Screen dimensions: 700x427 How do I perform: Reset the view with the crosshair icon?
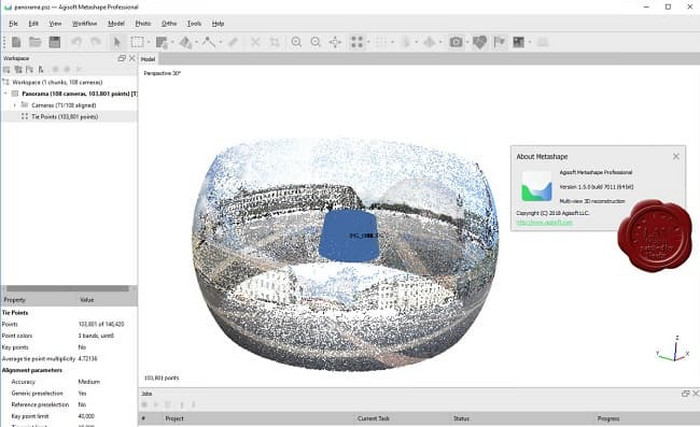click(335, 42)
